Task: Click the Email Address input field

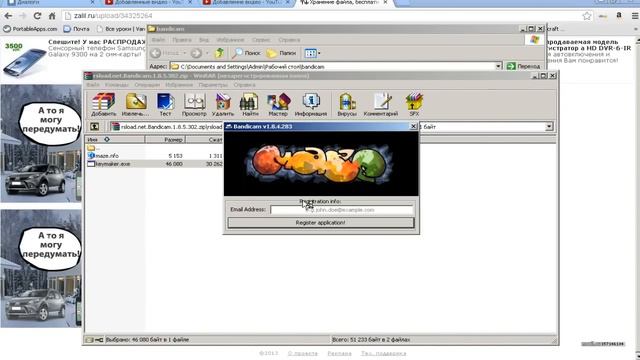Action: pos(342,210)
